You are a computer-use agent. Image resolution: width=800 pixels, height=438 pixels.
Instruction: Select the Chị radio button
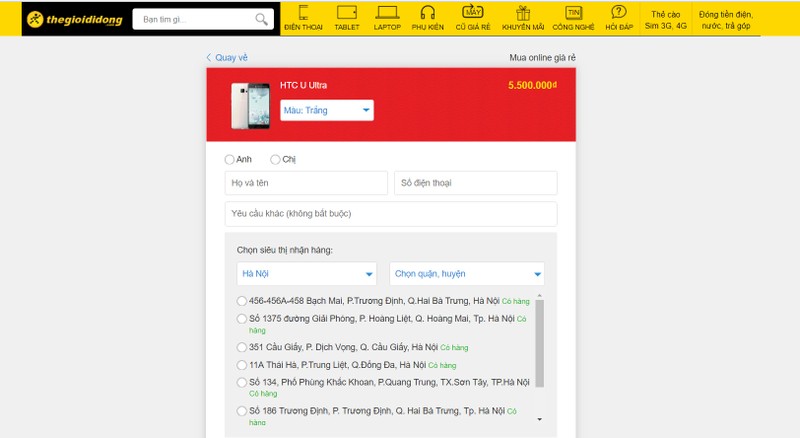pyautogui.click(x=276, y=159)
